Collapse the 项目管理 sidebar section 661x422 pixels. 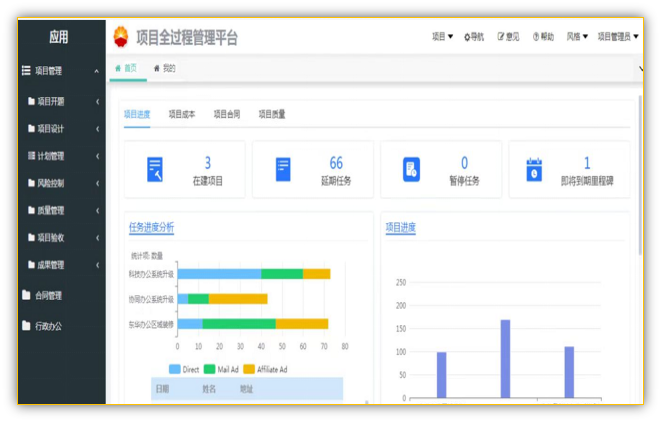point(97,71)
